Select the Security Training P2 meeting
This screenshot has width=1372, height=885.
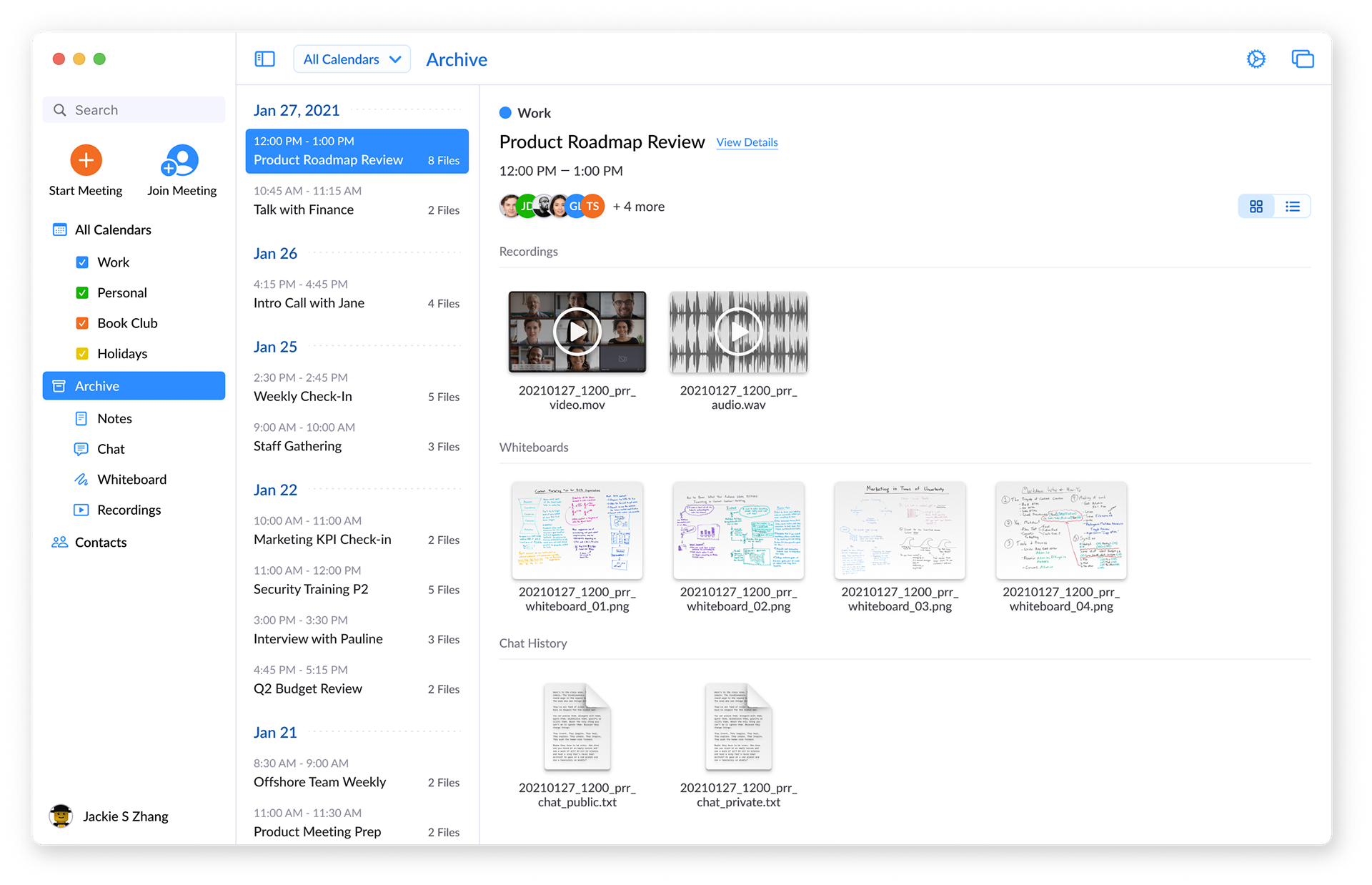357,580
